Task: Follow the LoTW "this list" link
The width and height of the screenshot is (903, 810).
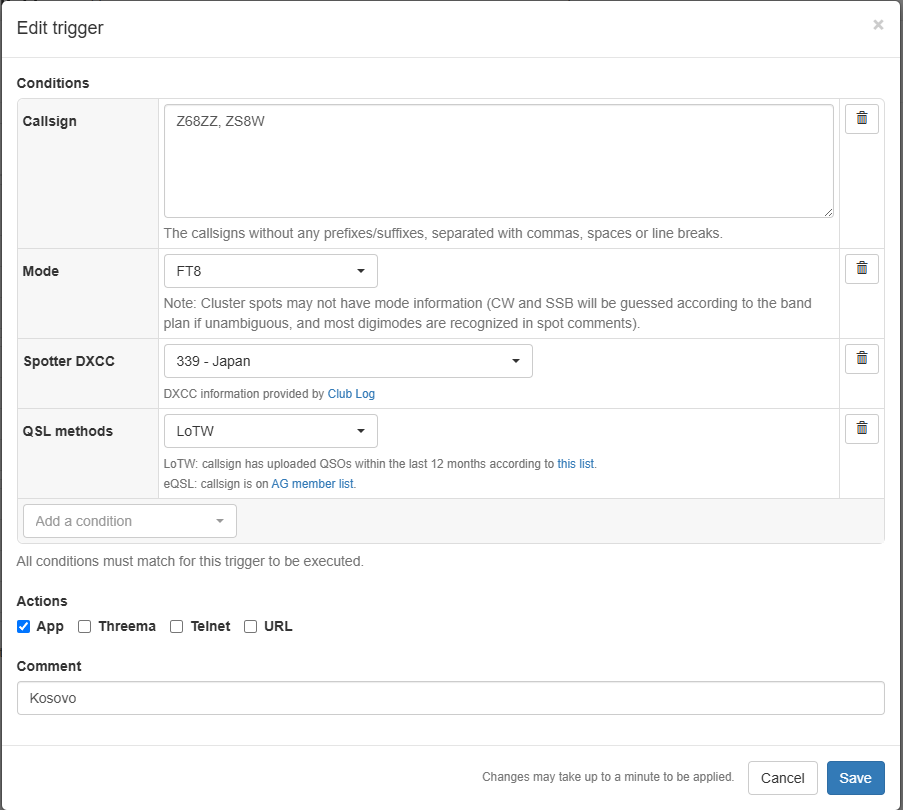Action: (576, 464)
